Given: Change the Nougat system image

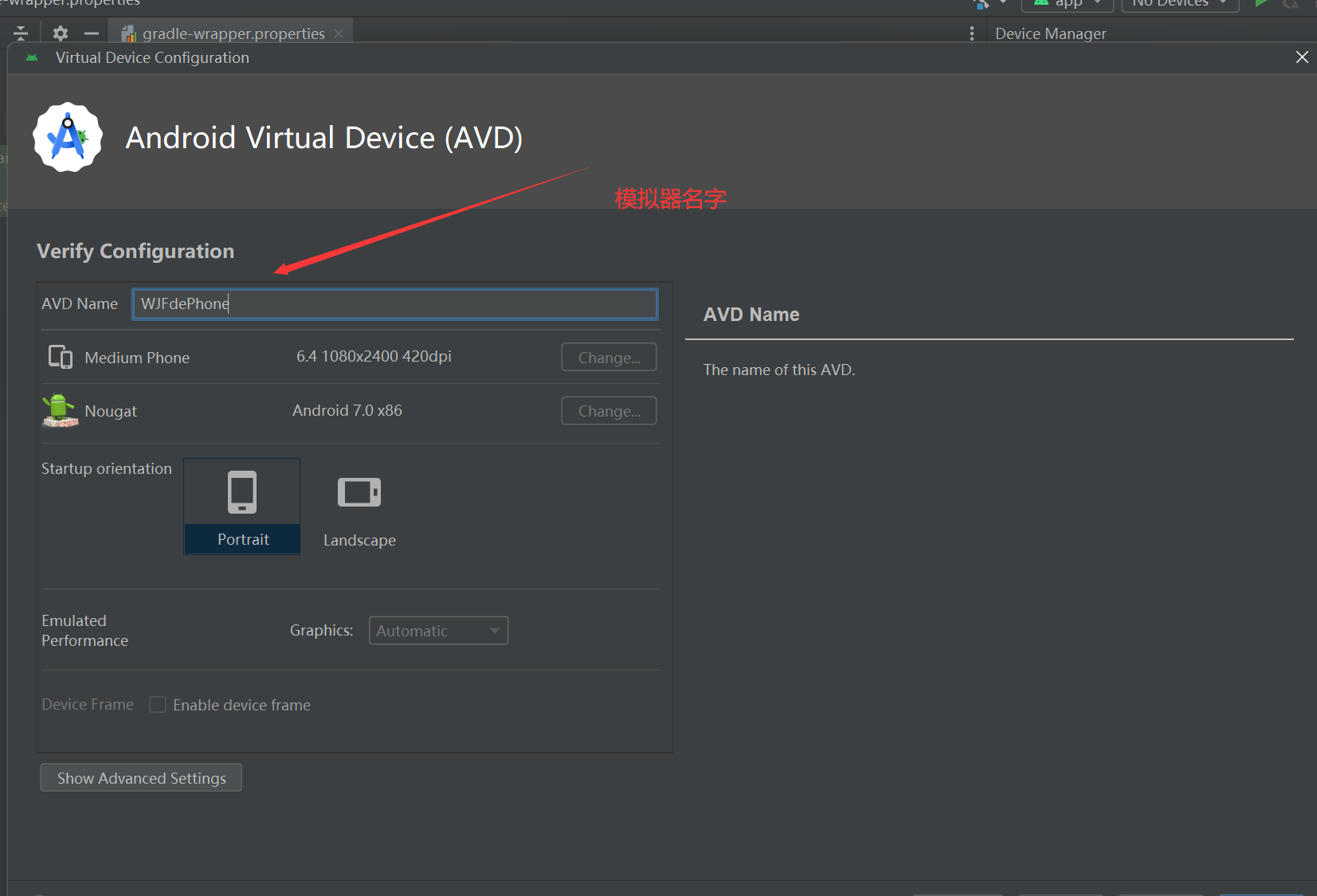Looking at the screenshot, I should pos(609,411).
